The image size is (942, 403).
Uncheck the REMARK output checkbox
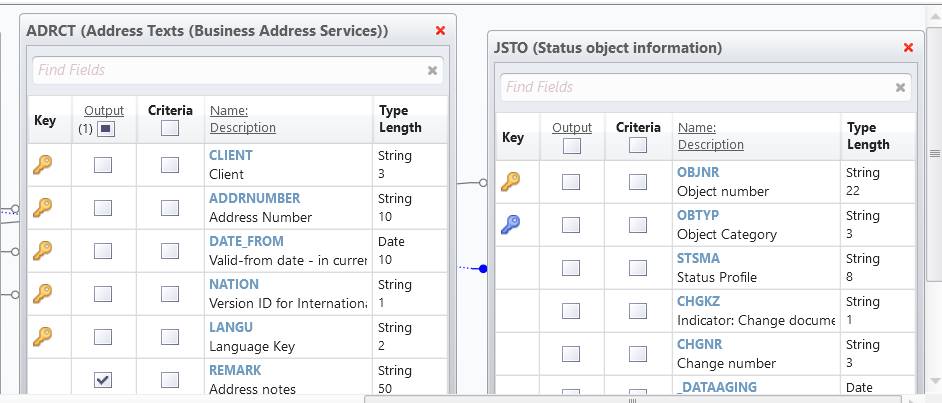(103, 380)
